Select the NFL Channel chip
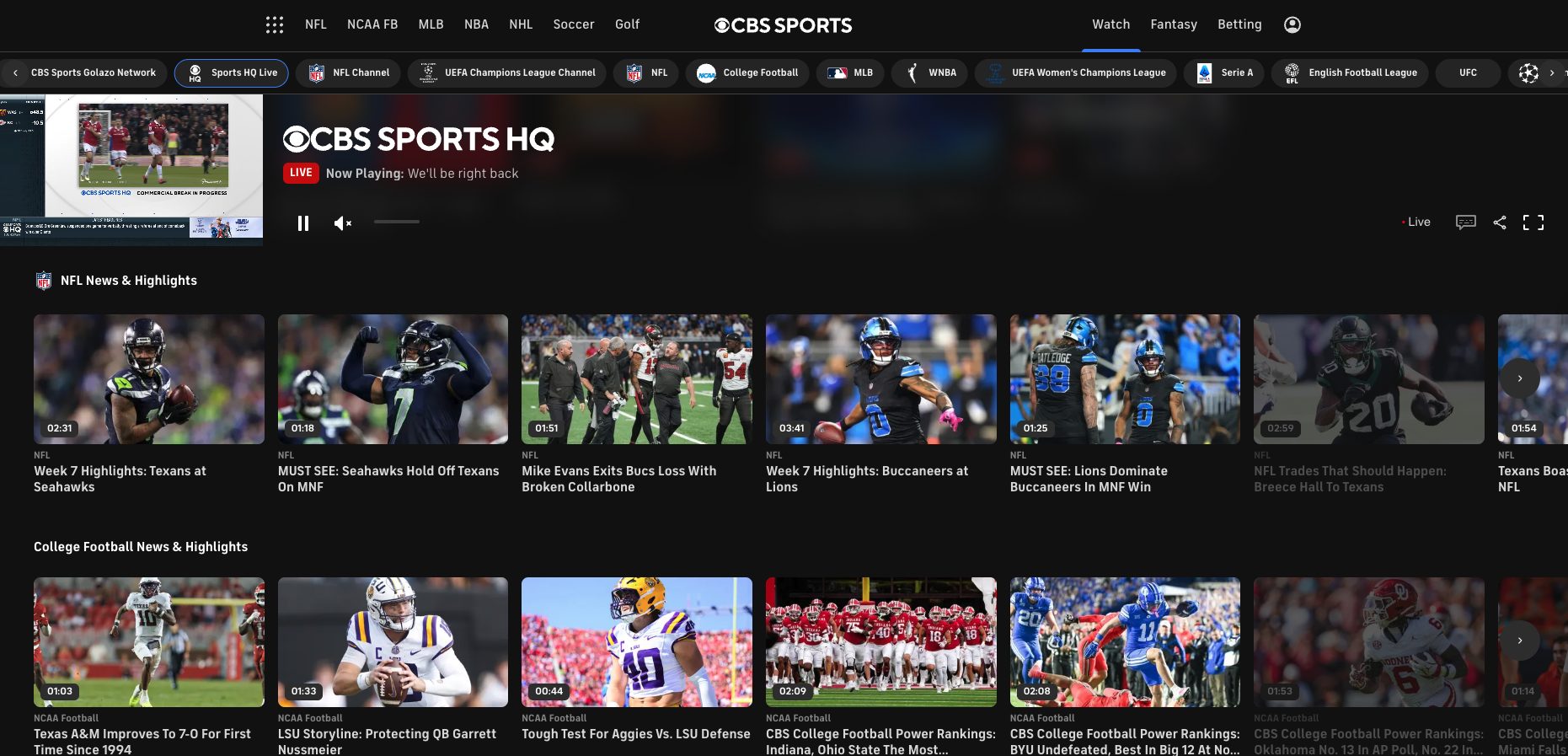This screenshot has height=756, width=1568. (x=350, y=73)
